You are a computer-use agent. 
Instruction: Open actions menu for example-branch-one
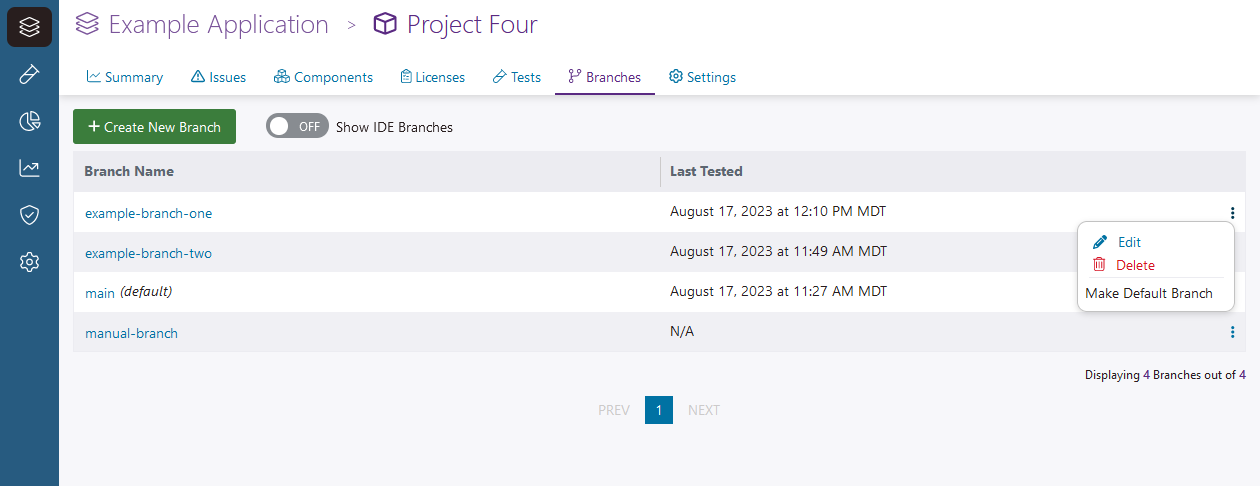point(1232,212)
